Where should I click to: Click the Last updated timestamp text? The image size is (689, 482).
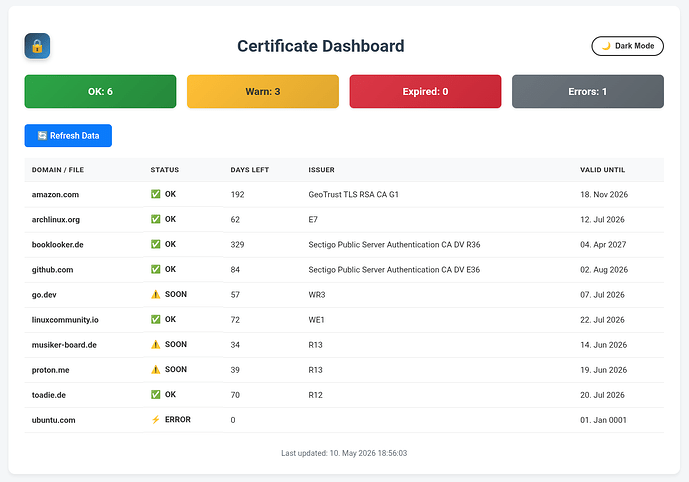coord(344,453)
